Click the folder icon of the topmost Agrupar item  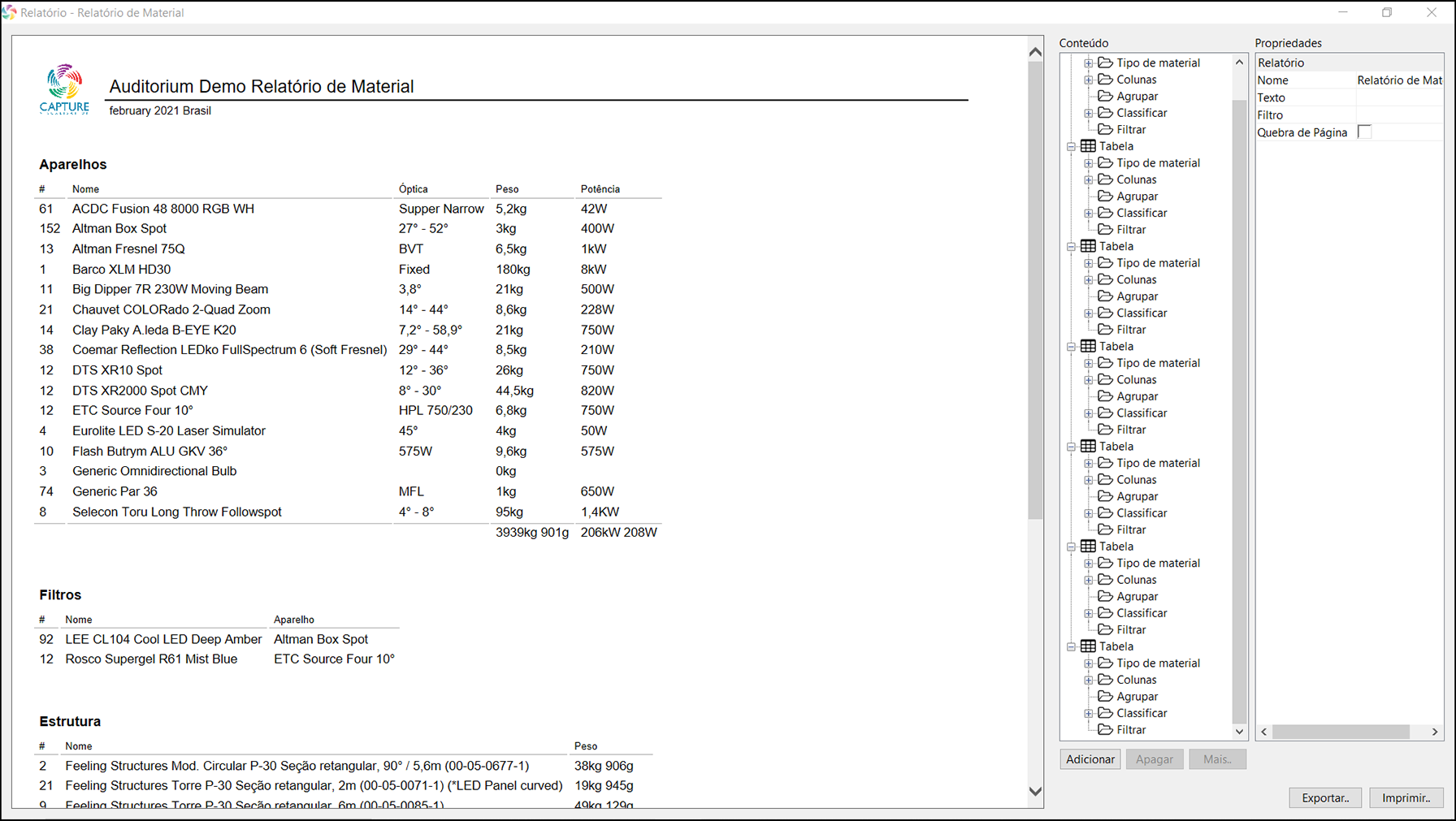tap(1105, 96)
